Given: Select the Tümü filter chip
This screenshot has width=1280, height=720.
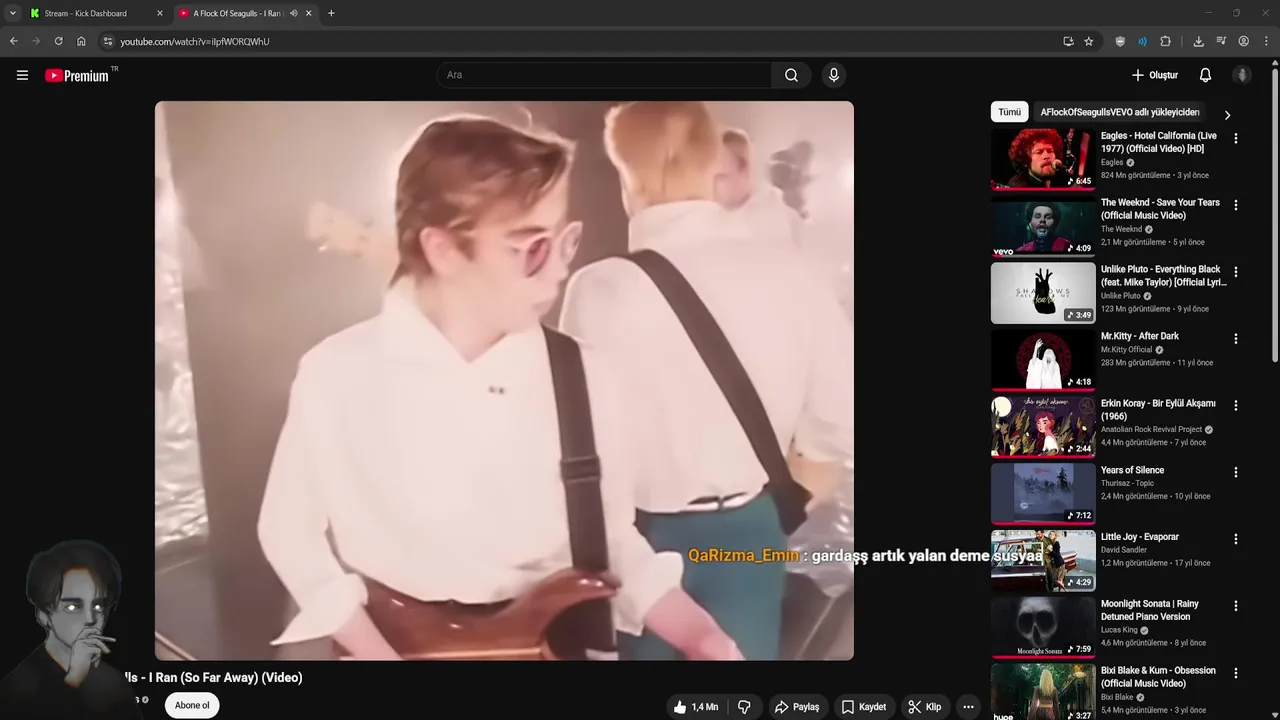Looking at the screenshot, I should click(1009, 112).
